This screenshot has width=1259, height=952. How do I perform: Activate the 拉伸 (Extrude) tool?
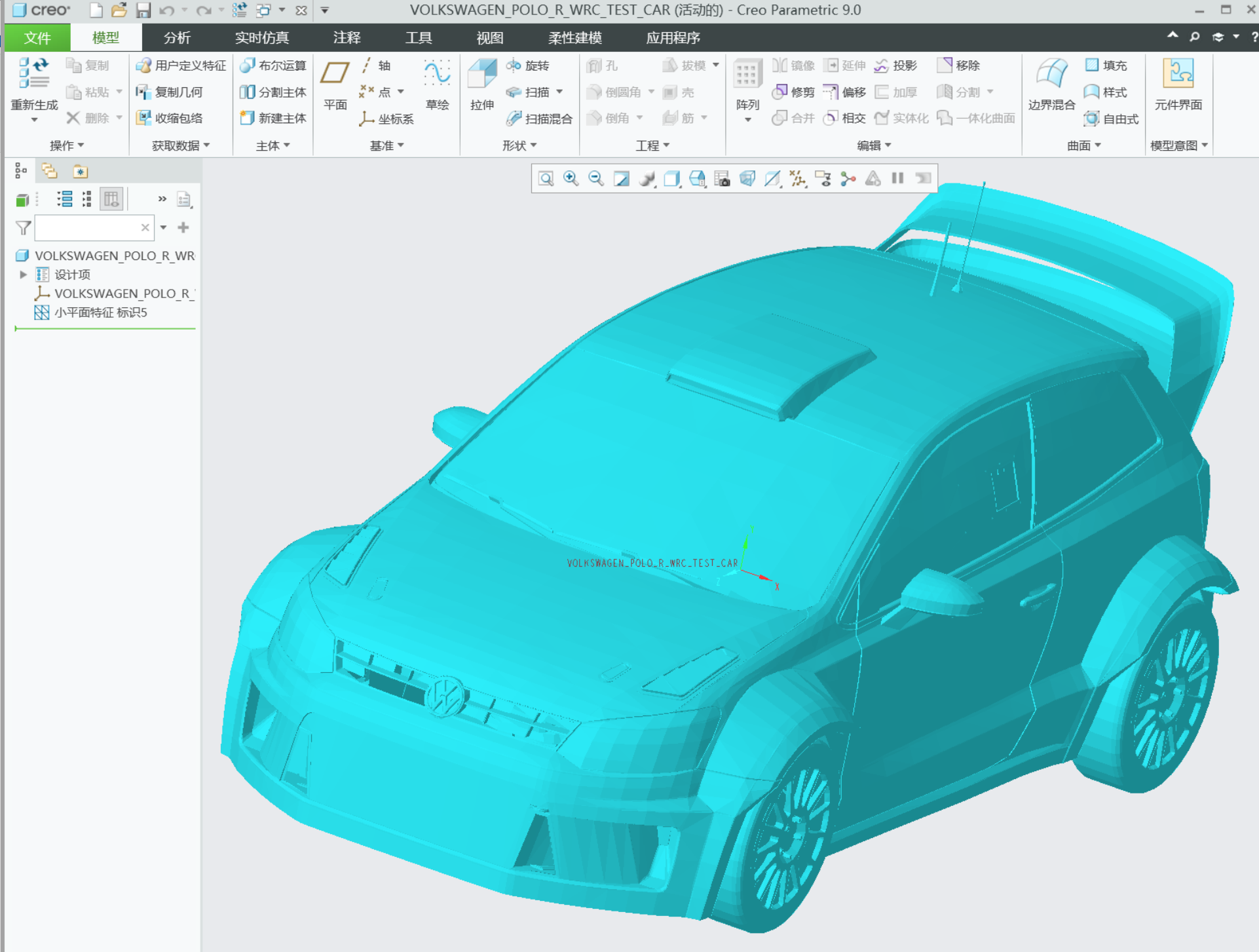pos(482,84)
